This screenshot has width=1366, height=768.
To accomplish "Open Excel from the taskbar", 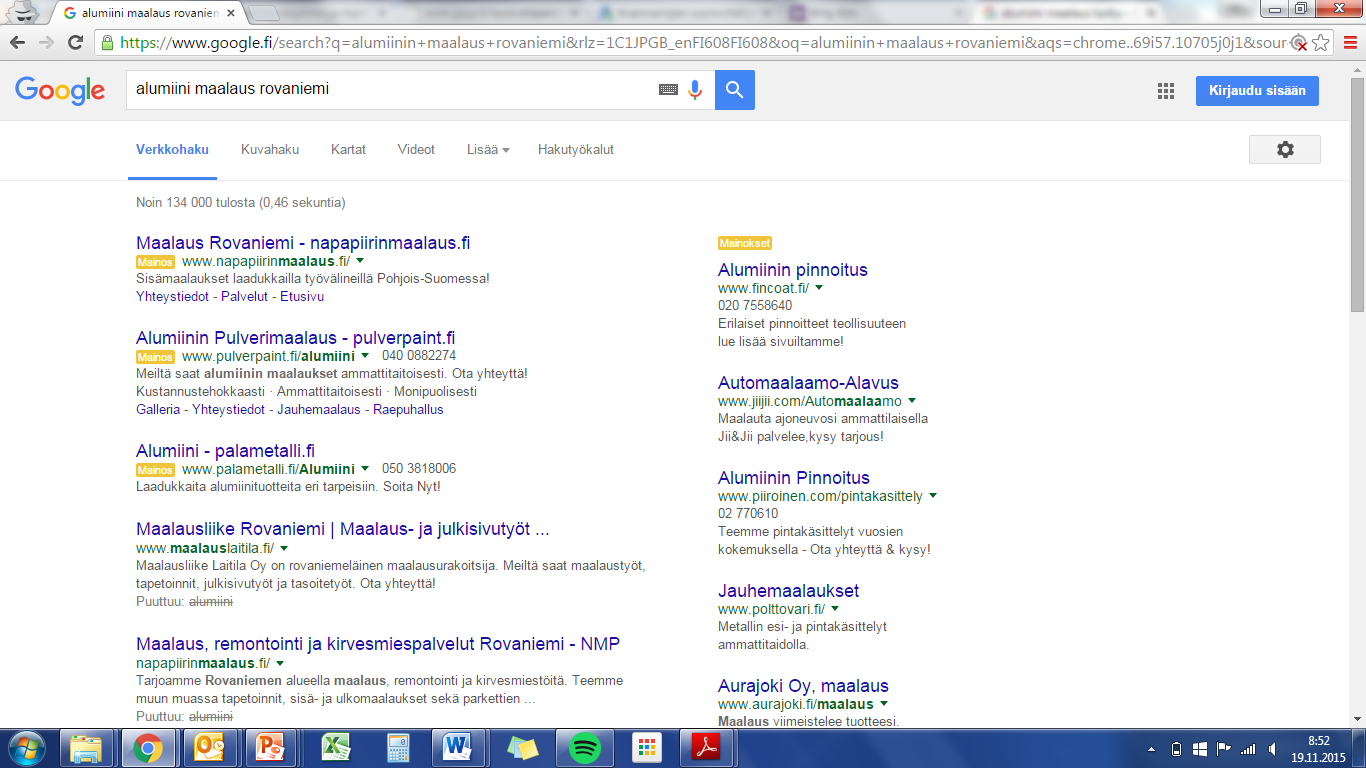I will pyautogui.click(x=335, y=748).
